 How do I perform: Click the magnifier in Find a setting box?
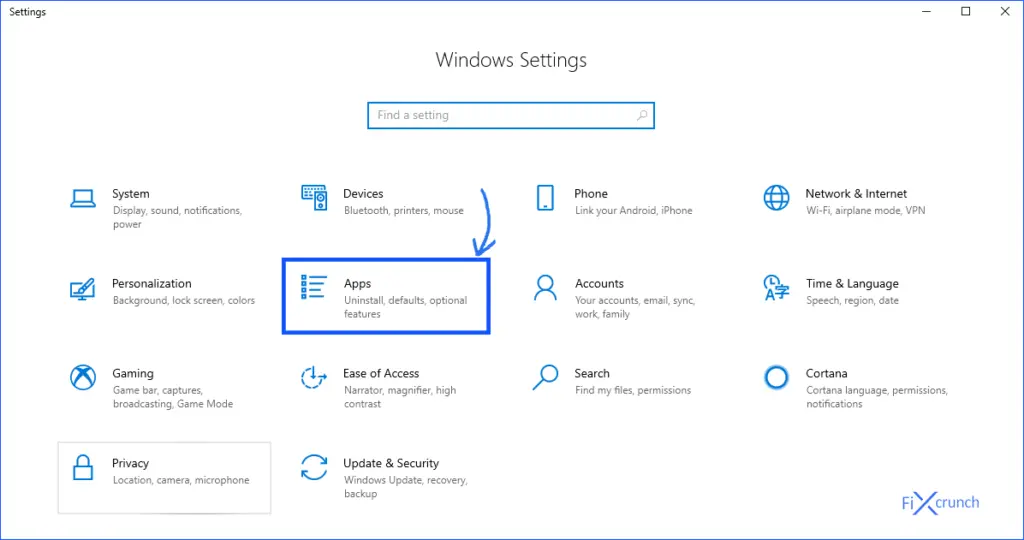coord(642,116)
